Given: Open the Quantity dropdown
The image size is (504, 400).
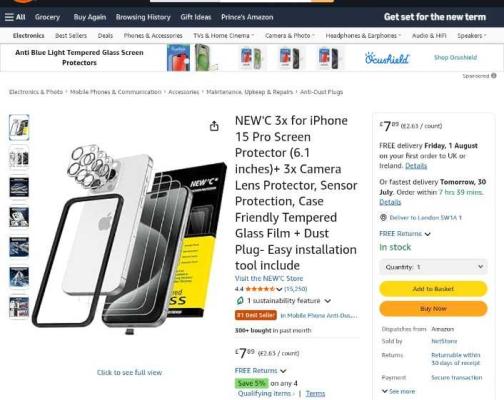Looking at the screenshot, I should (x=433, y=267).
